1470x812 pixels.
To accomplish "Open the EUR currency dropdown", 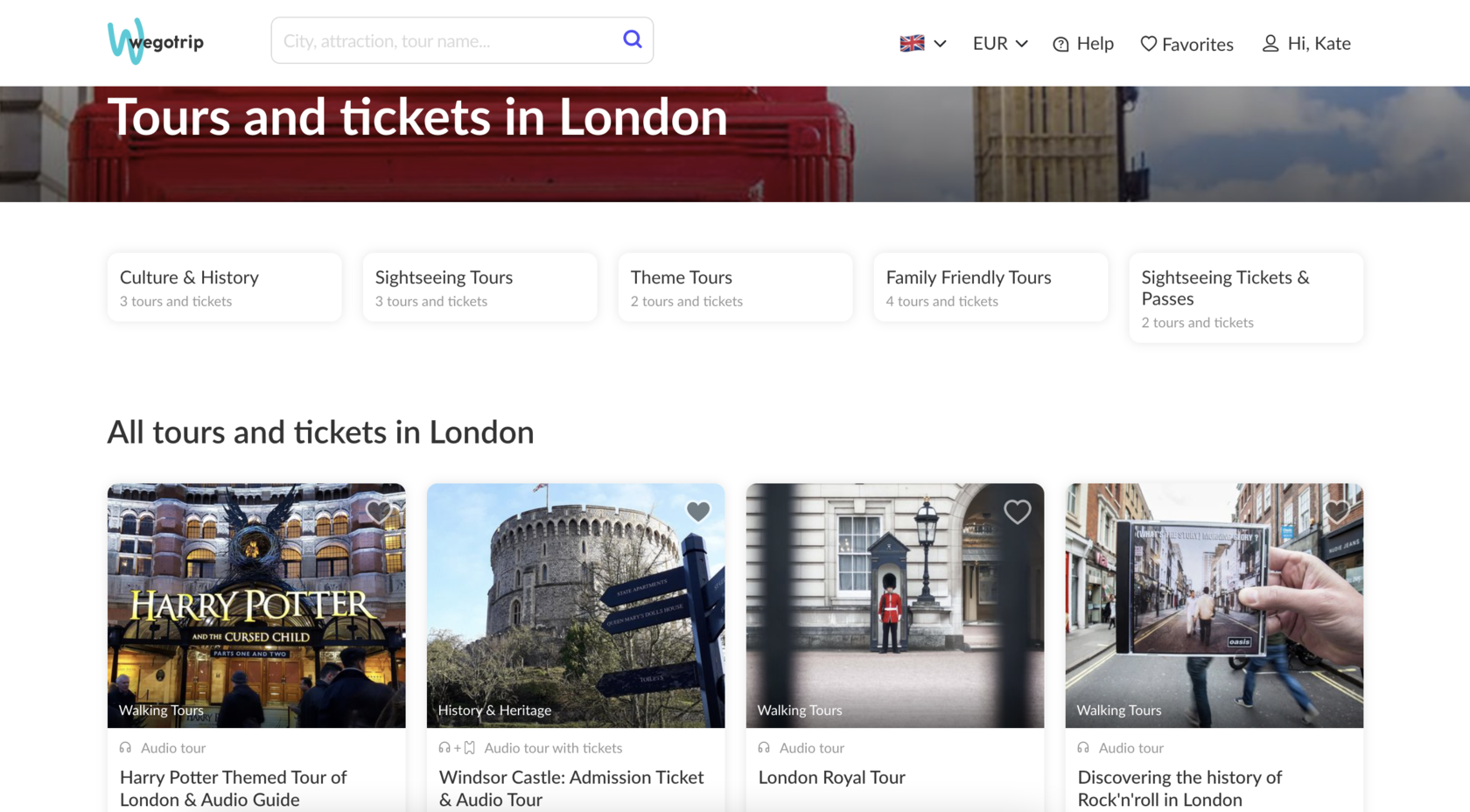I will click(1000, 43).
